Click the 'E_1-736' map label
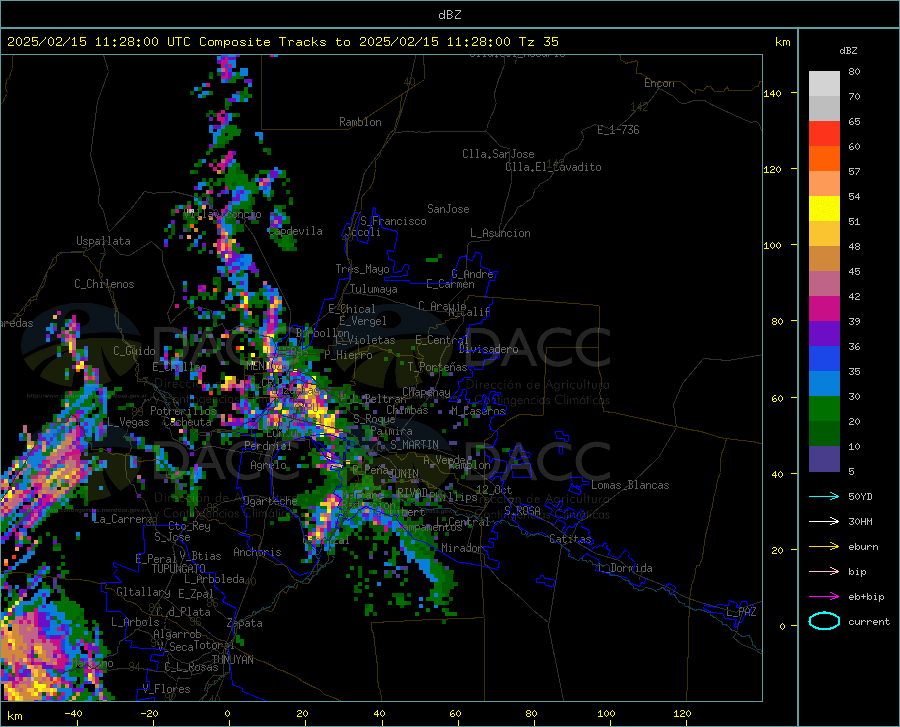900x727 pixels. 618,130
